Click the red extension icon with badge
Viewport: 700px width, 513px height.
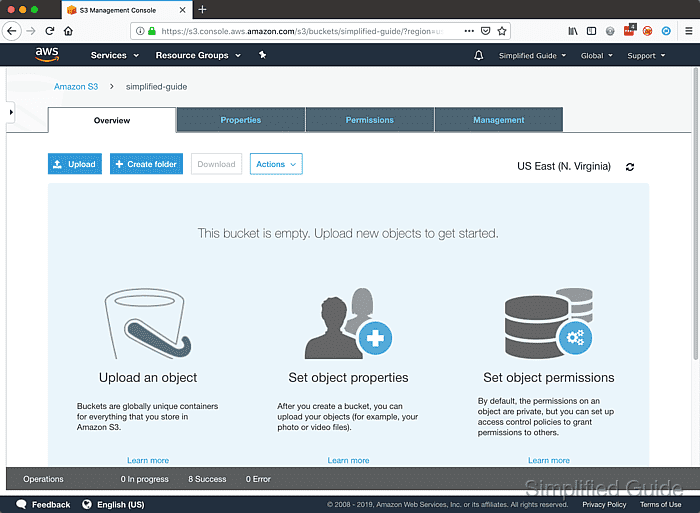coord(629,30)
